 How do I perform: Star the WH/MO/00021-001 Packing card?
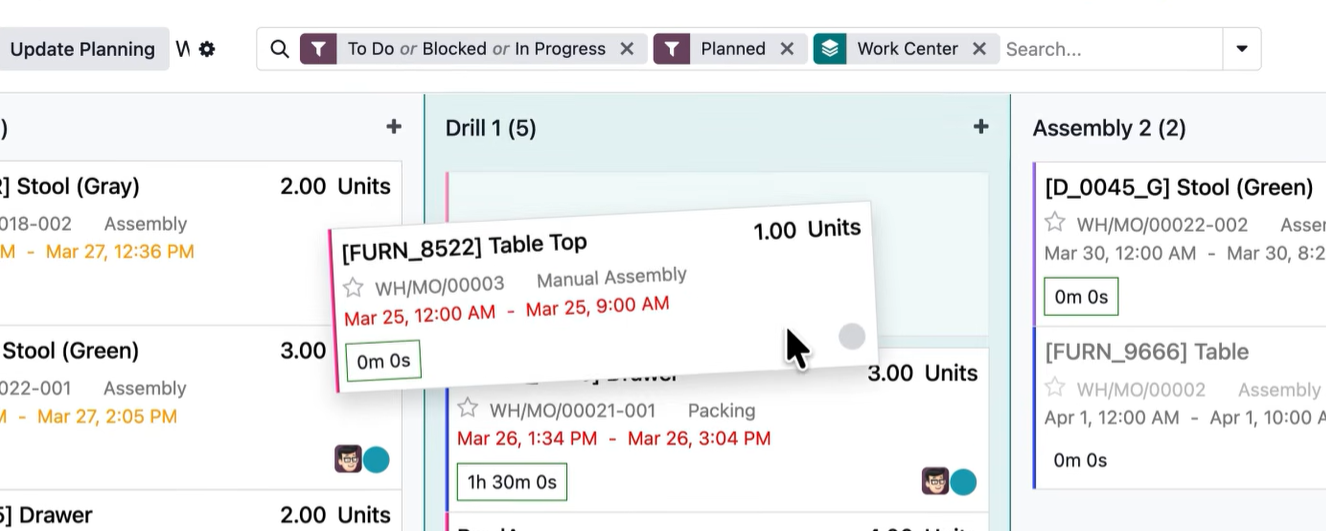click(x=467, y=408)
